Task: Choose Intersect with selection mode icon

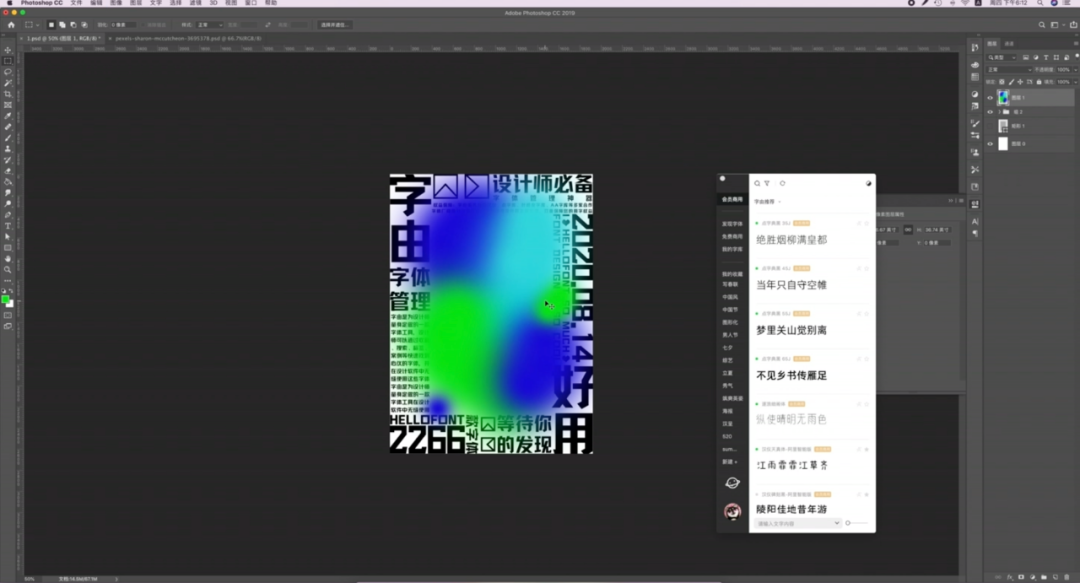Action: 84,25
